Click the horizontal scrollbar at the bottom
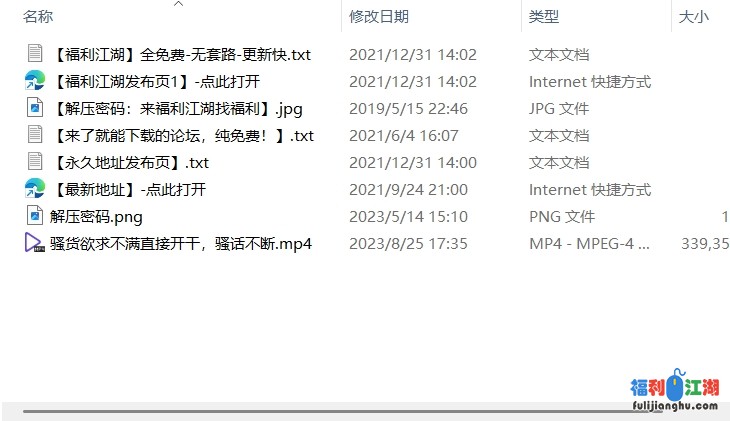Viewport: 730px width, 421px height. pos(326,411)
